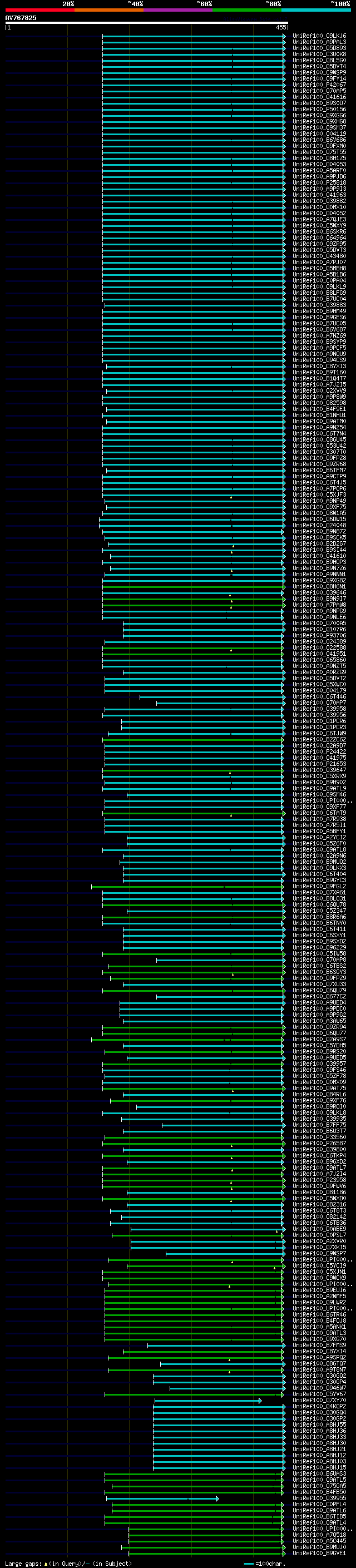Select hit UniRef100_A7R938
356x1568 pixels.
[x=319, y=819]
